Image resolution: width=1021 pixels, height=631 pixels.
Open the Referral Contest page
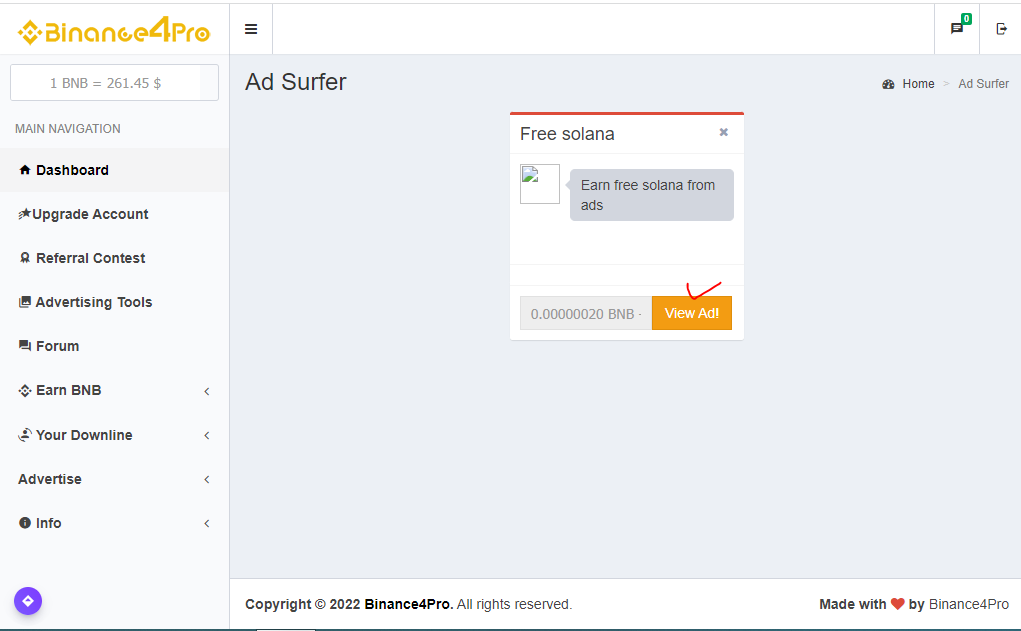[90, 258]
